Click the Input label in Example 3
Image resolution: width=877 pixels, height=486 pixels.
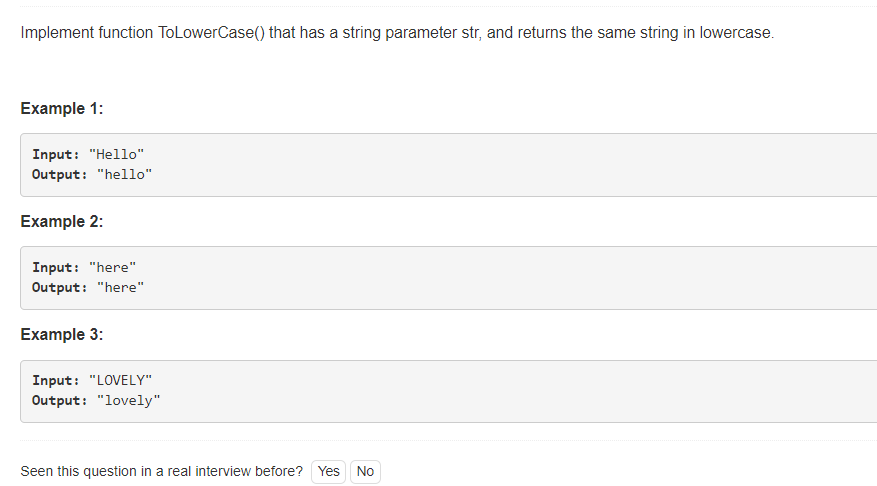(56, 380)
